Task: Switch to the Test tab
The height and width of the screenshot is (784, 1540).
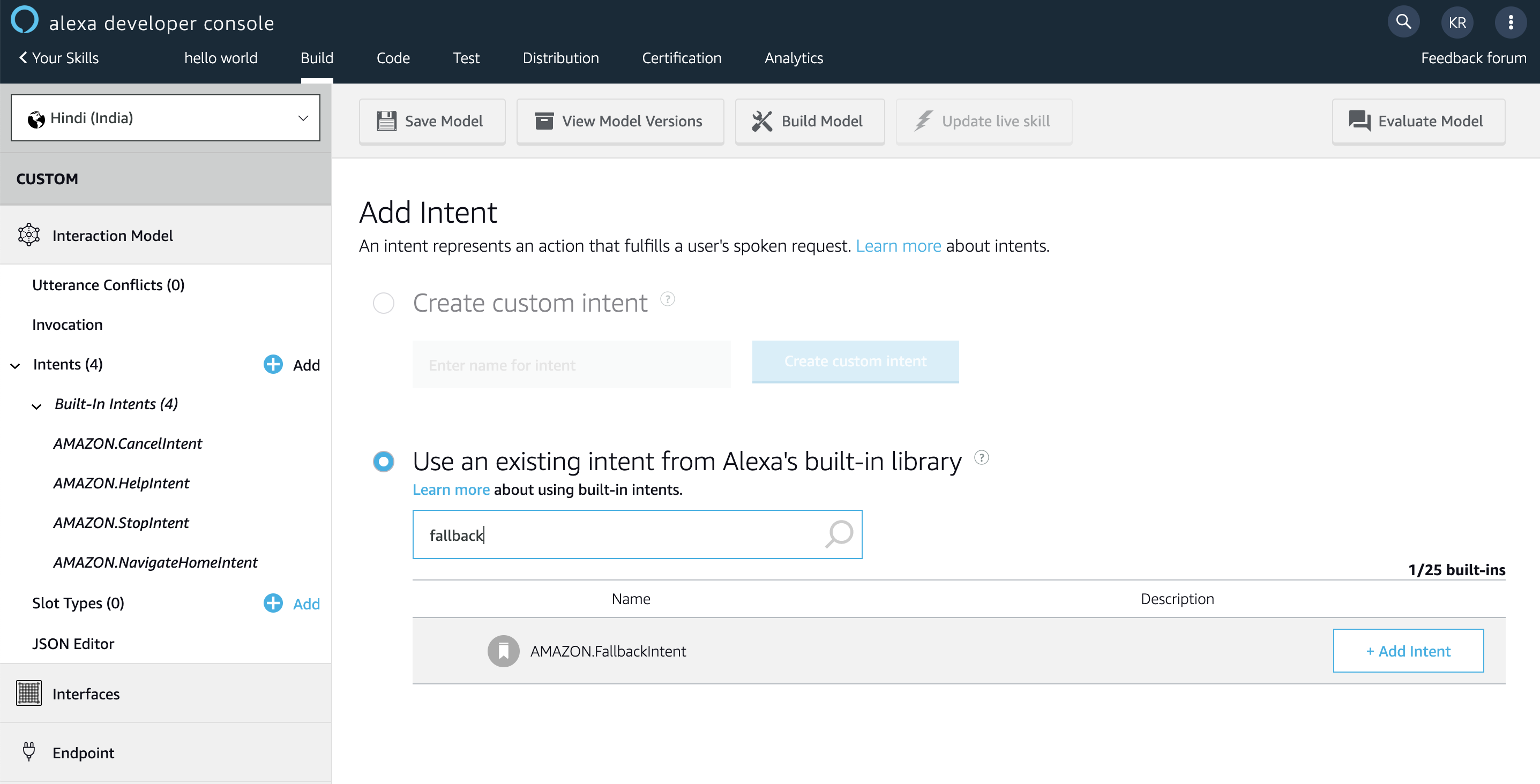Action: (x=466, y=58)
